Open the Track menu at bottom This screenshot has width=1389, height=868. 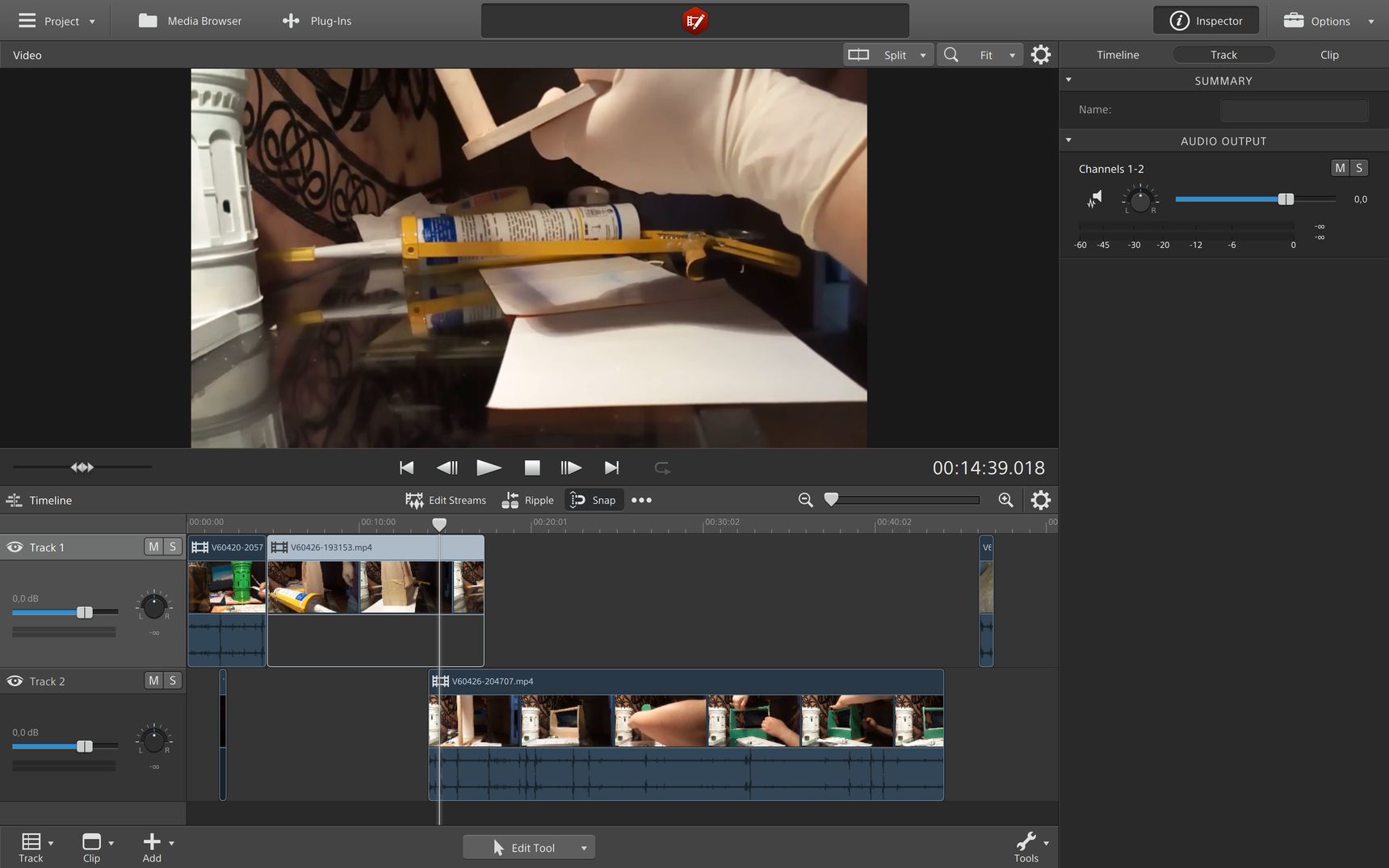36,847
